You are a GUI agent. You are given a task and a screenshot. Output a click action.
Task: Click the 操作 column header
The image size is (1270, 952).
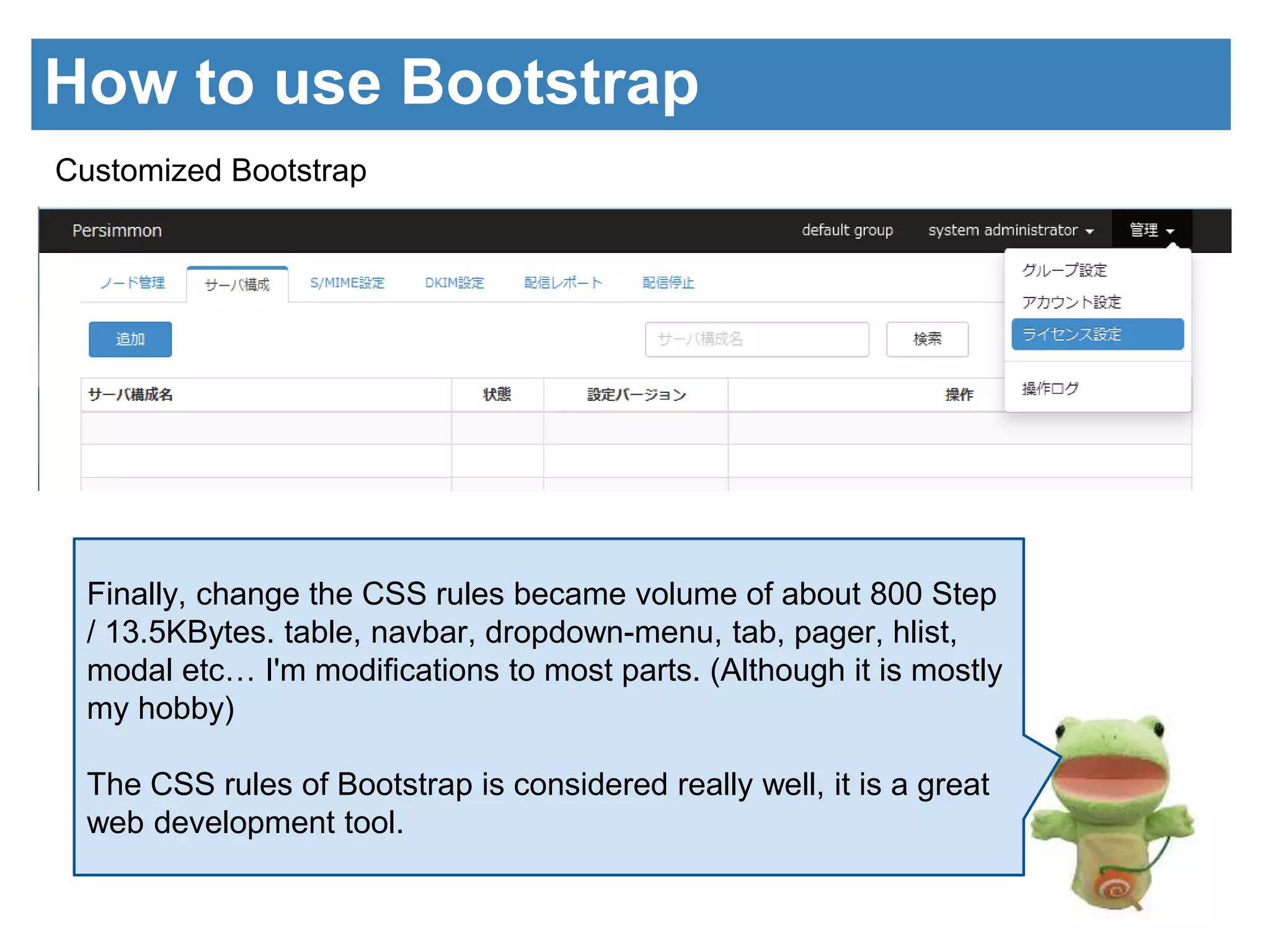[959, 395]
